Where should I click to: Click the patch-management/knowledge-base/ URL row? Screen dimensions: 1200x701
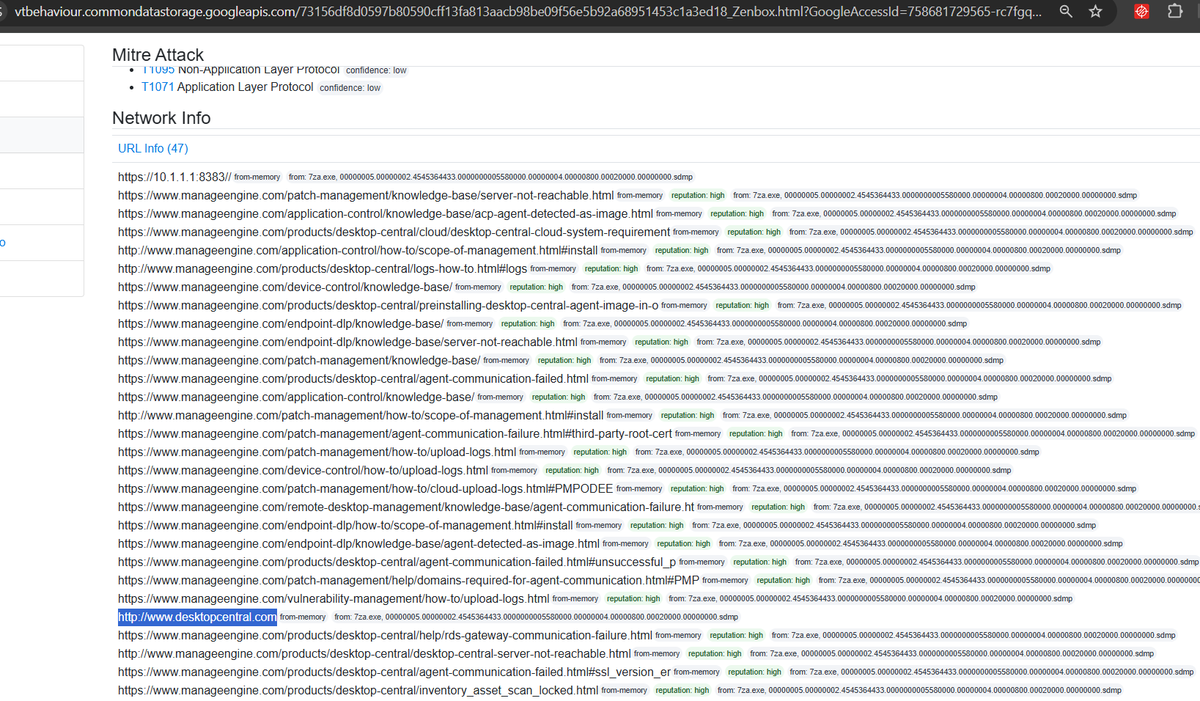click(x=299, y=360)
